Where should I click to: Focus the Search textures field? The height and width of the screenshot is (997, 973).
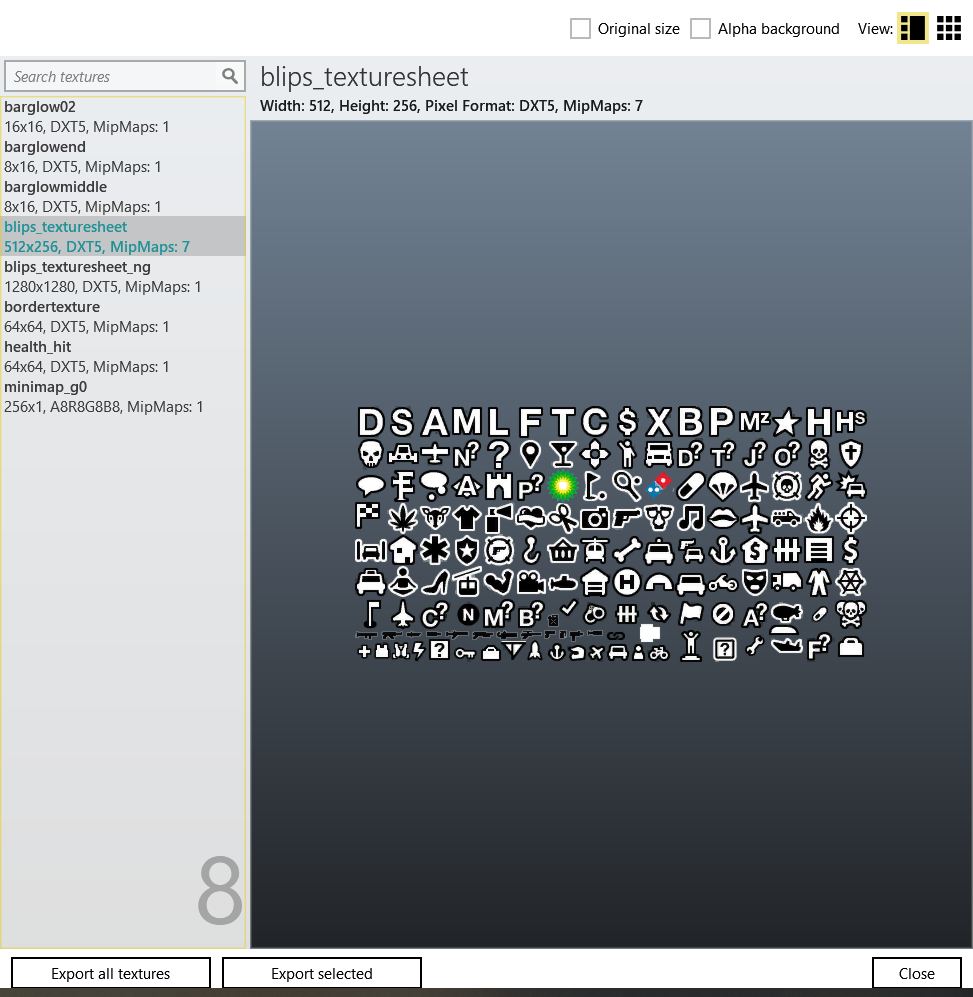pos(112,76)
